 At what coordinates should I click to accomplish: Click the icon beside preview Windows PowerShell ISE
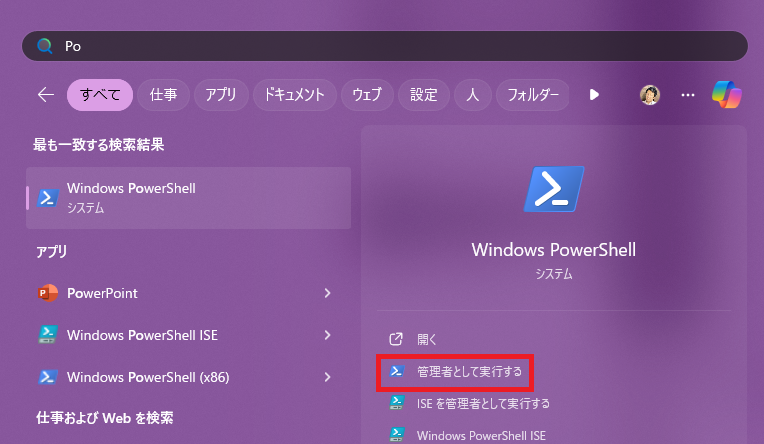(x=397, y=435)
